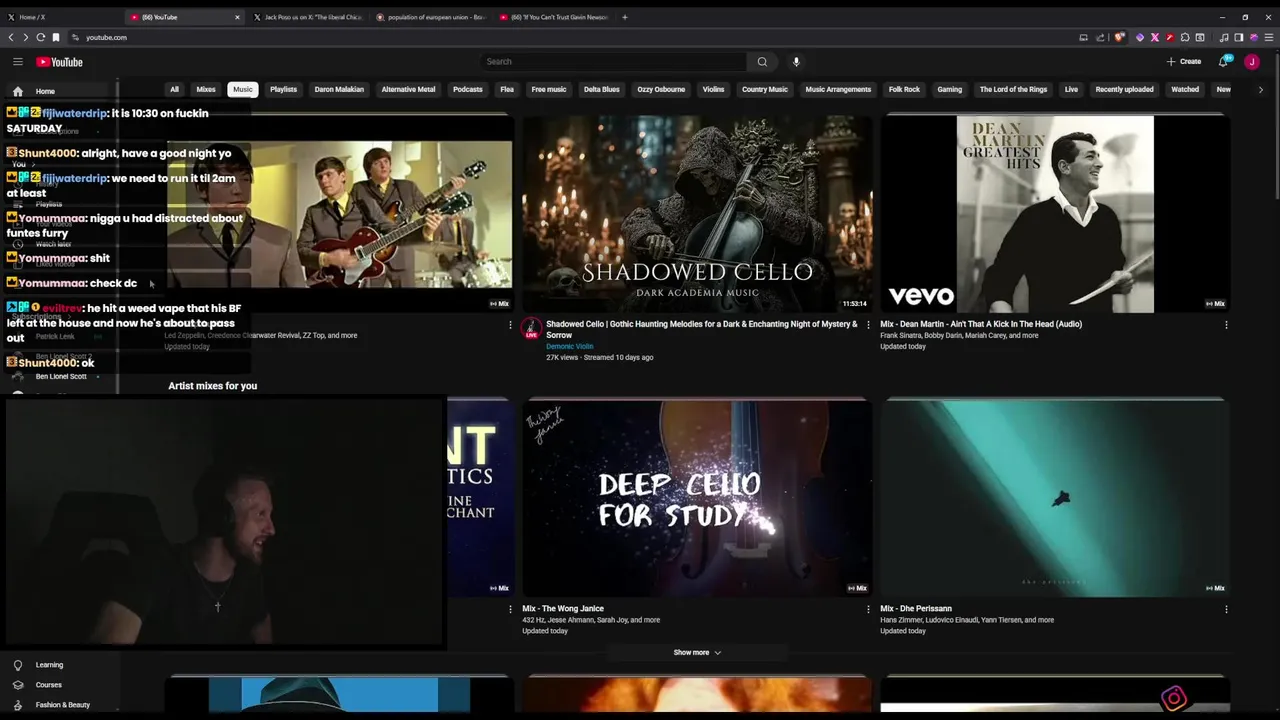Go forward with the browser forward arrow
The width and height of the screenshot is (1280, 720).
point(26,37)
